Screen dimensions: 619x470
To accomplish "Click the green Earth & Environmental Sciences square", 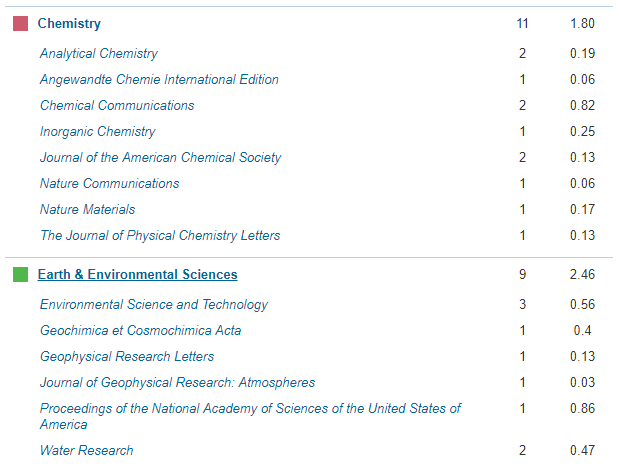I will 20,274.
